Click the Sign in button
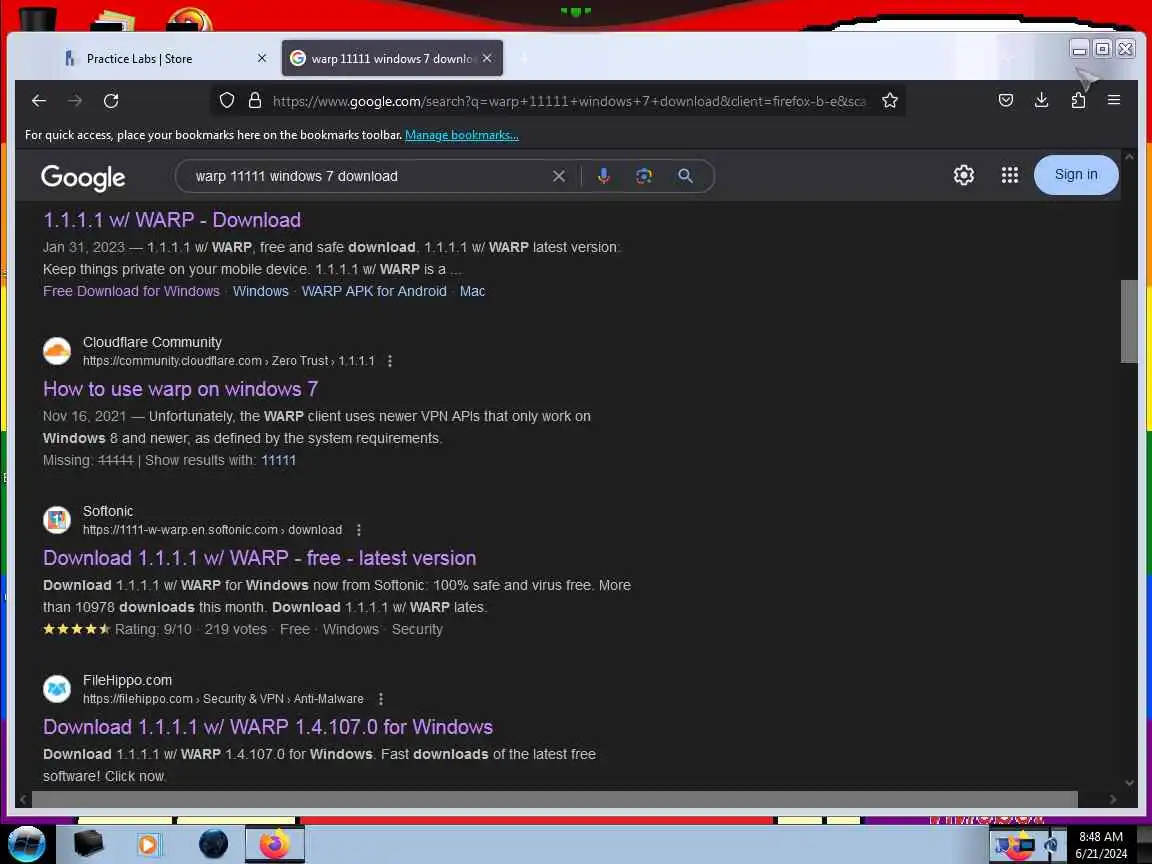 coord(1076,175)
